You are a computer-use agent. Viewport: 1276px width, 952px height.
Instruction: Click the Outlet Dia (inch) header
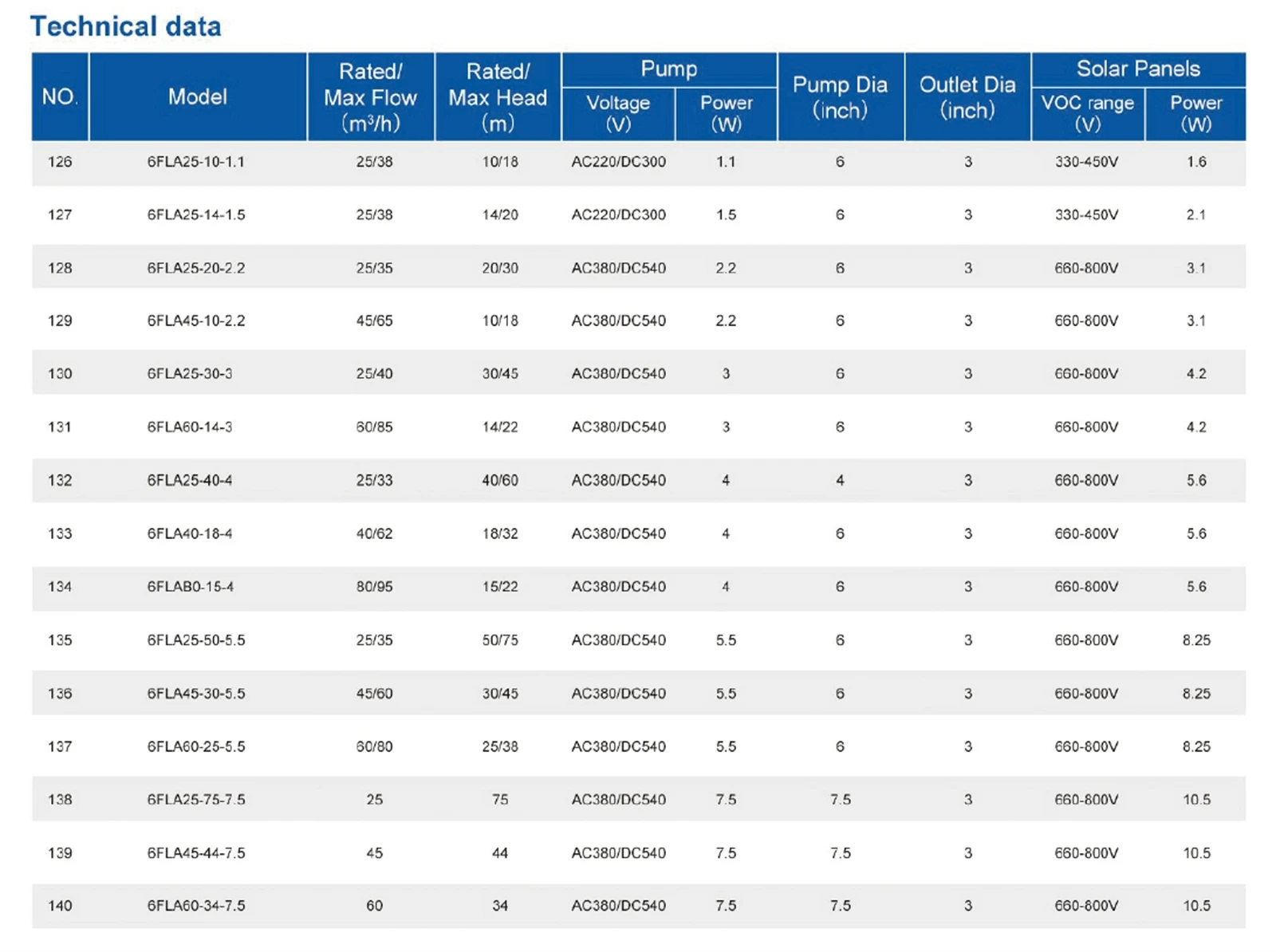[967, 96]
